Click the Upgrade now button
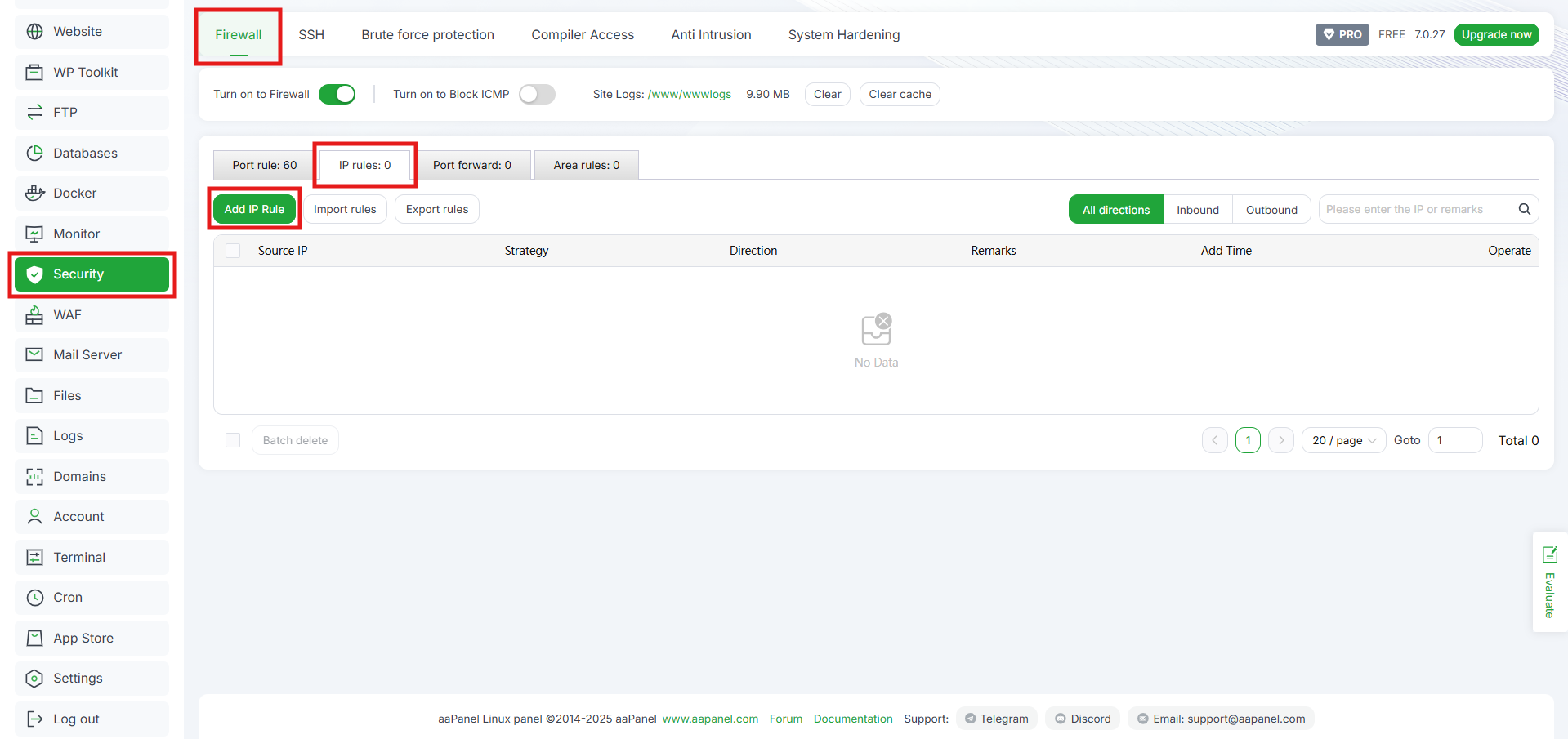Image resolution: width=1568 pixels, height=739 pixels. [1496, 34]
